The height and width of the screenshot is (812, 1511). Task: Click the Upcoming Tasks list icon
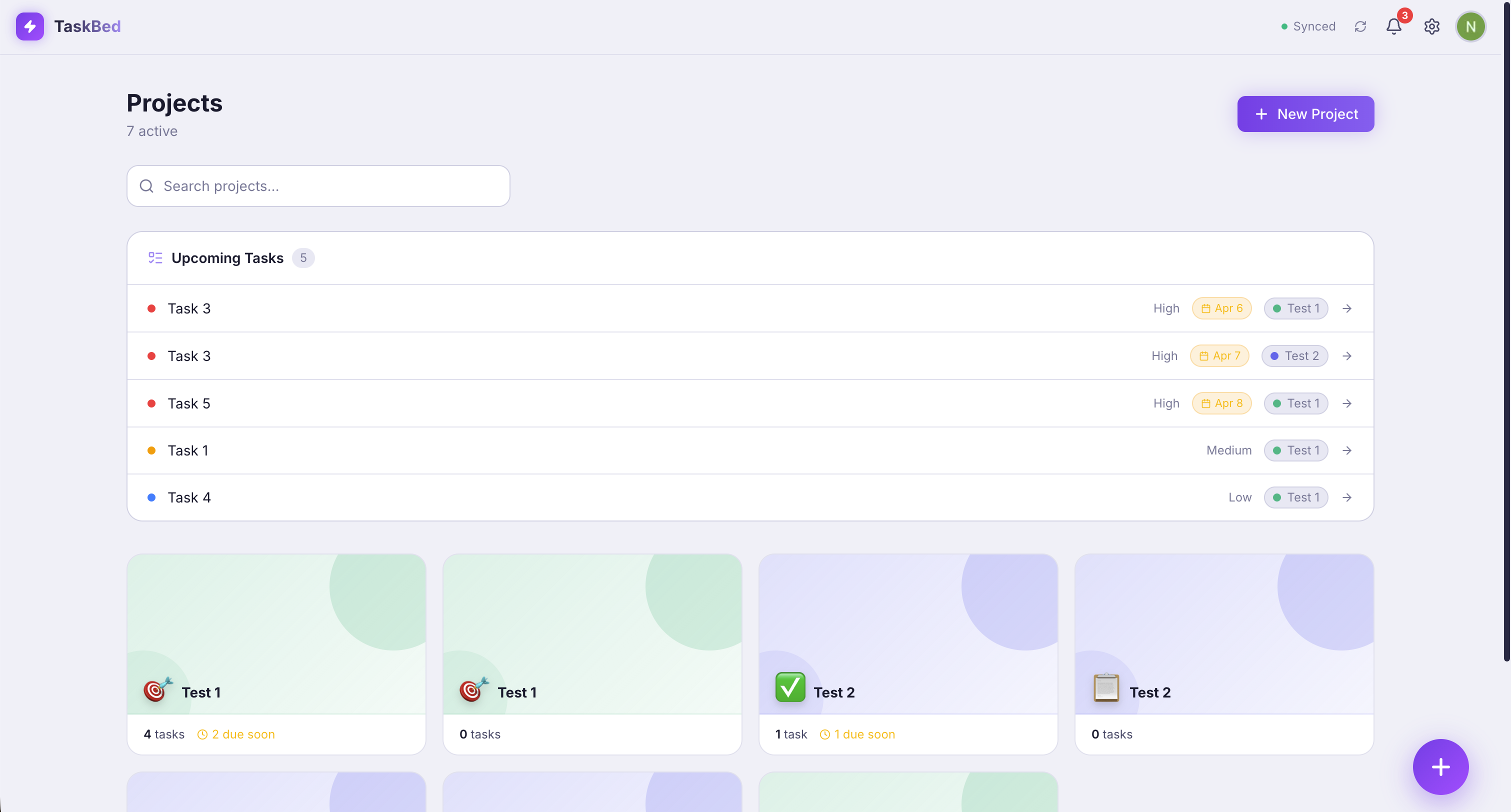pos(155,258)
